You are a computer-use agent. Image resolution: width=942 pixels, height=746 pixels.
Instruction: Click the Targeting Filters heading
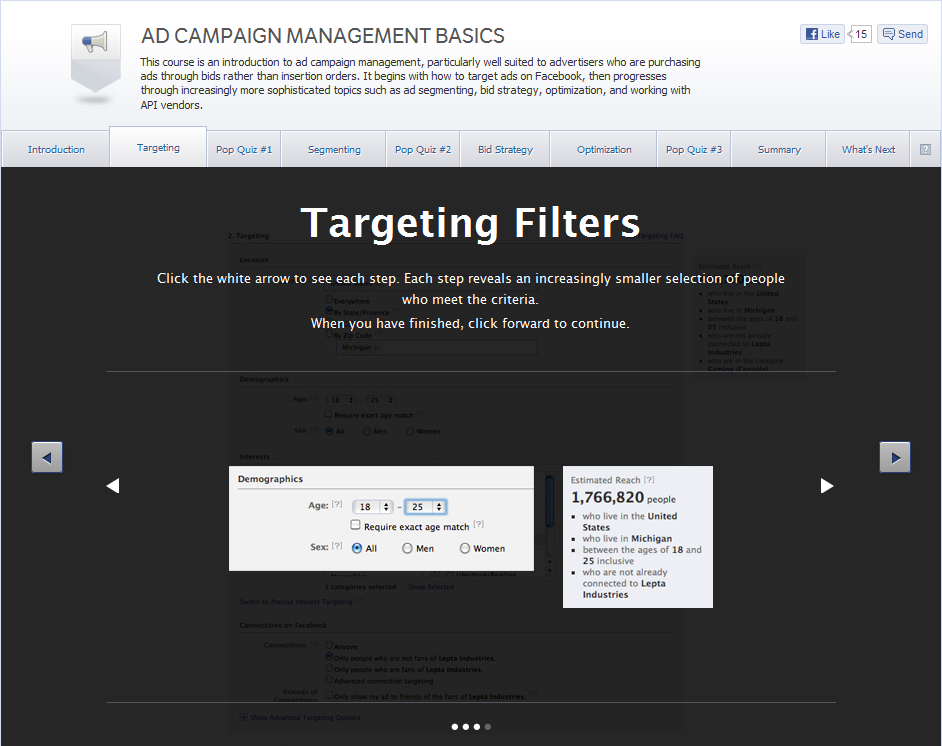coord(470,223)
